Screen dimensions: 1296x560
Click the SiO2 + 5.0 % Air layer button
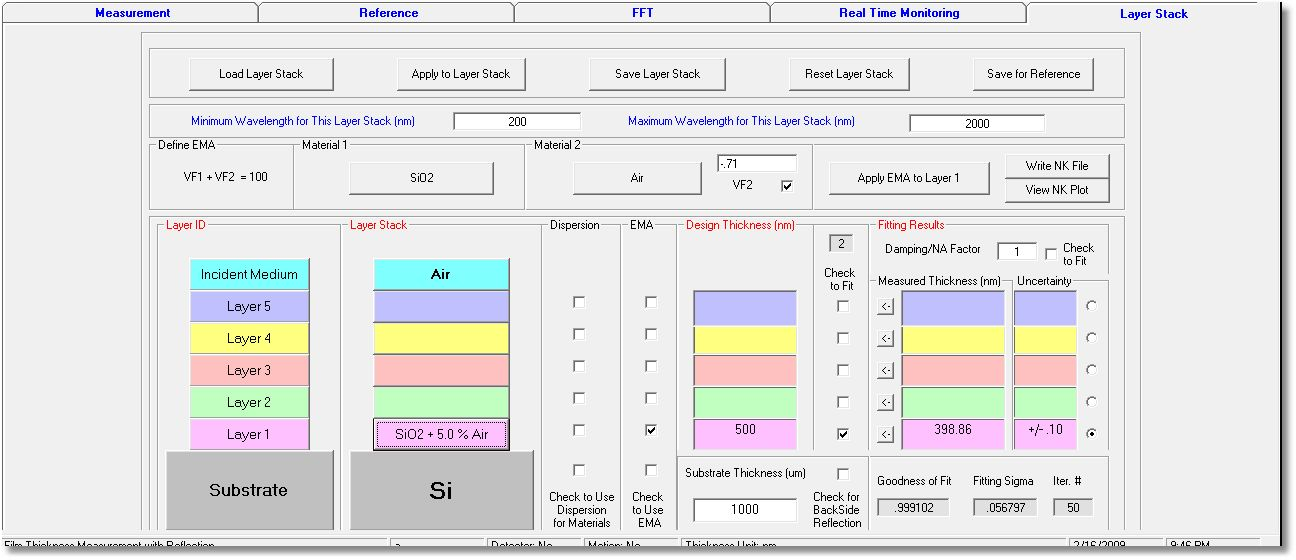pos(441,434)
